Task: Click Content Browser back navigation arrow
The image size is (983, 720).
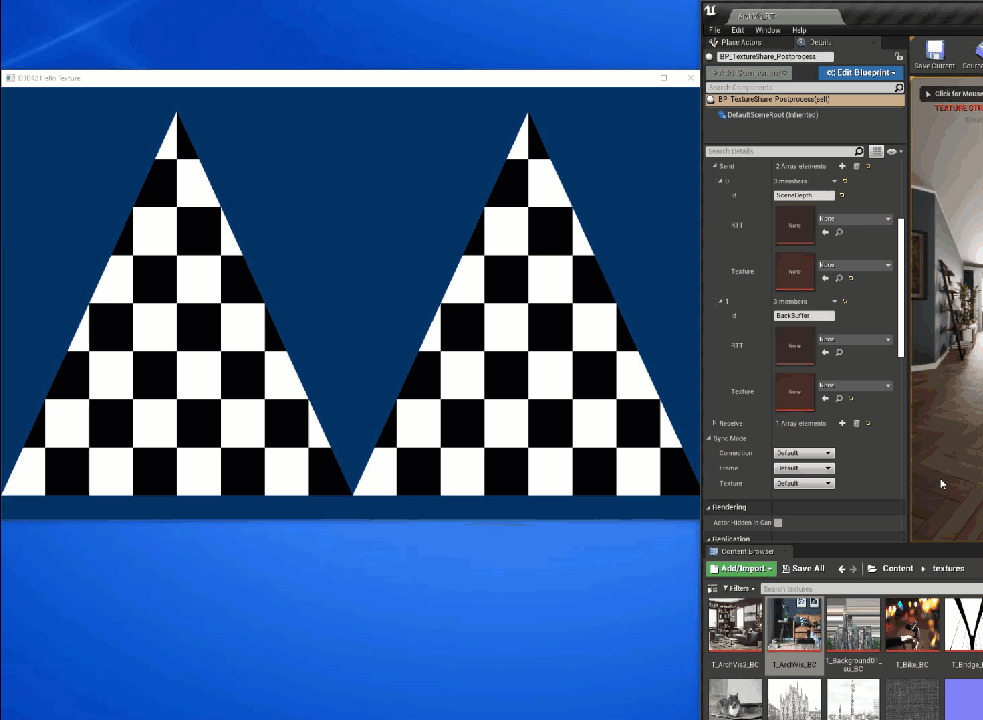Action: [x=841, y=569]
